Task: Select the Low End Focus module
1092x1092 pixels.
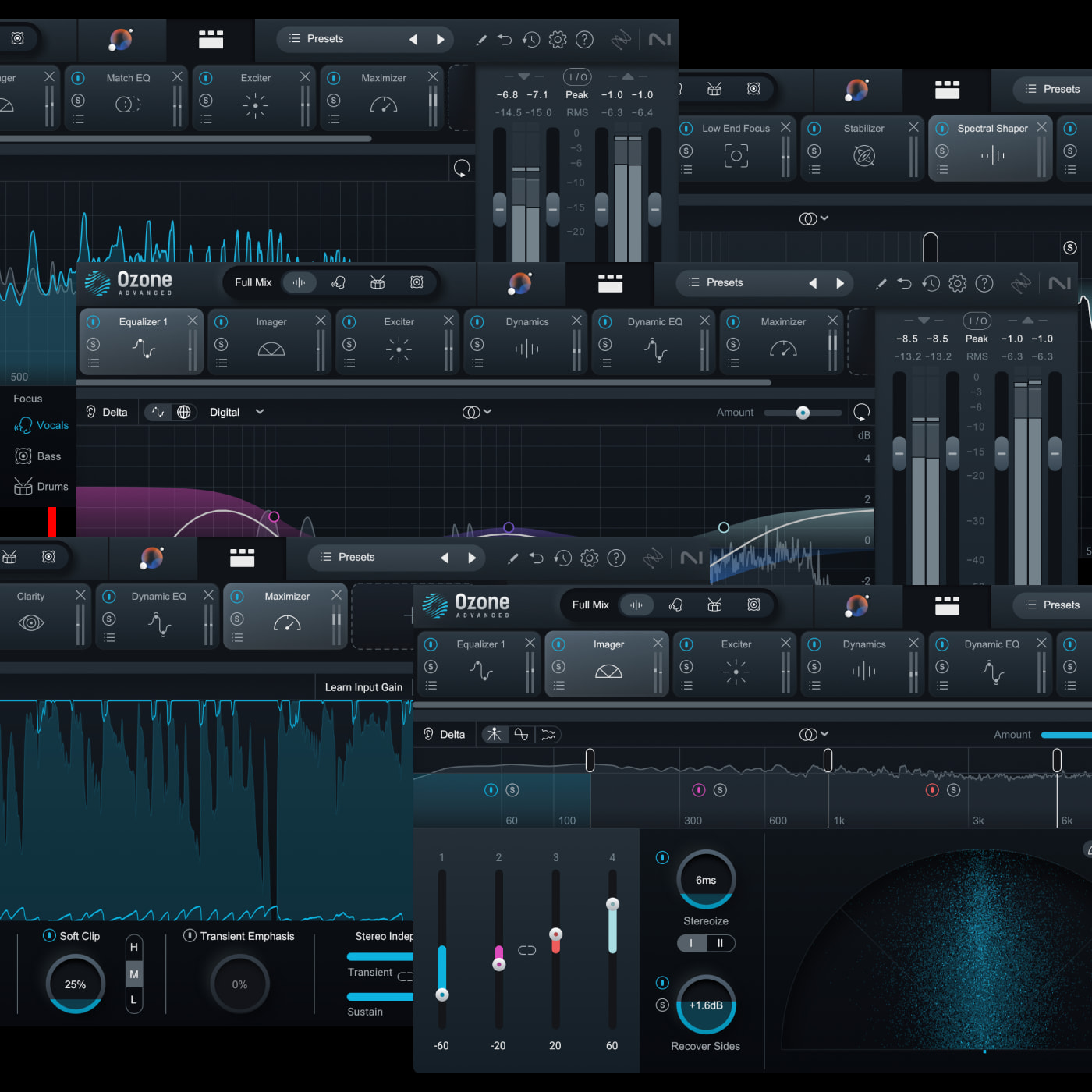Action: (735, 148)
